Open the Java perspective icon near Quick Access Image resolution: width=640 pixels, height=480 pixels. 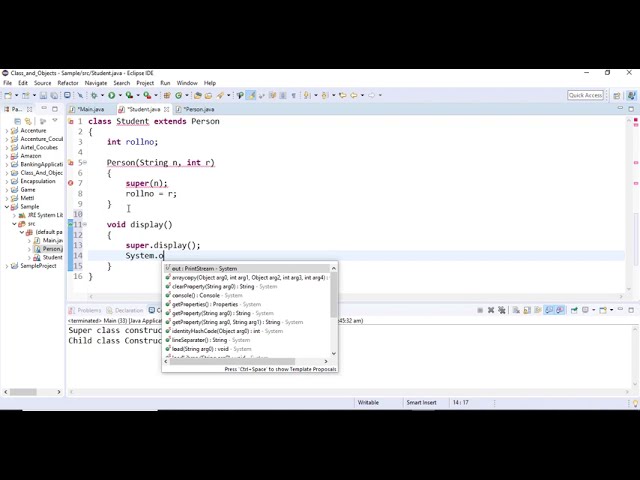[x=631, y=96]
